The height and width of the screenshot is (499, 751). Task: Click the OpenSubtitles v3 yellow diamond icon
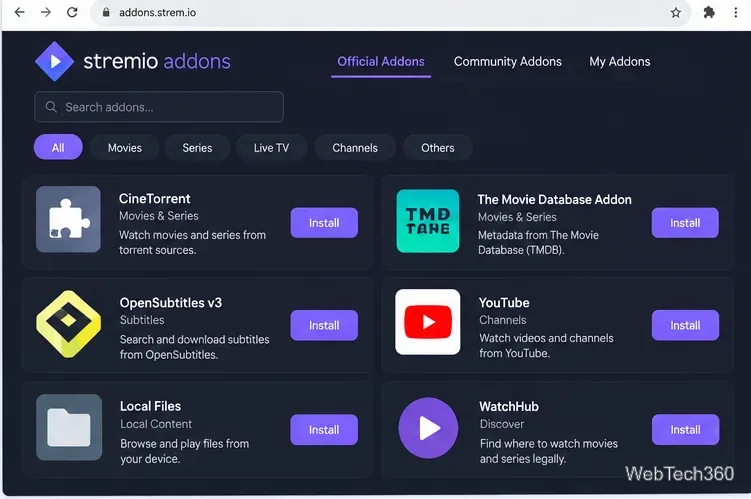68,324
